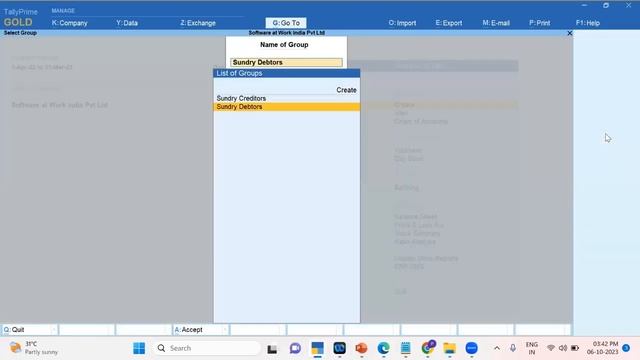
Task: Open the E: Export menu
Action: (449, 23)
